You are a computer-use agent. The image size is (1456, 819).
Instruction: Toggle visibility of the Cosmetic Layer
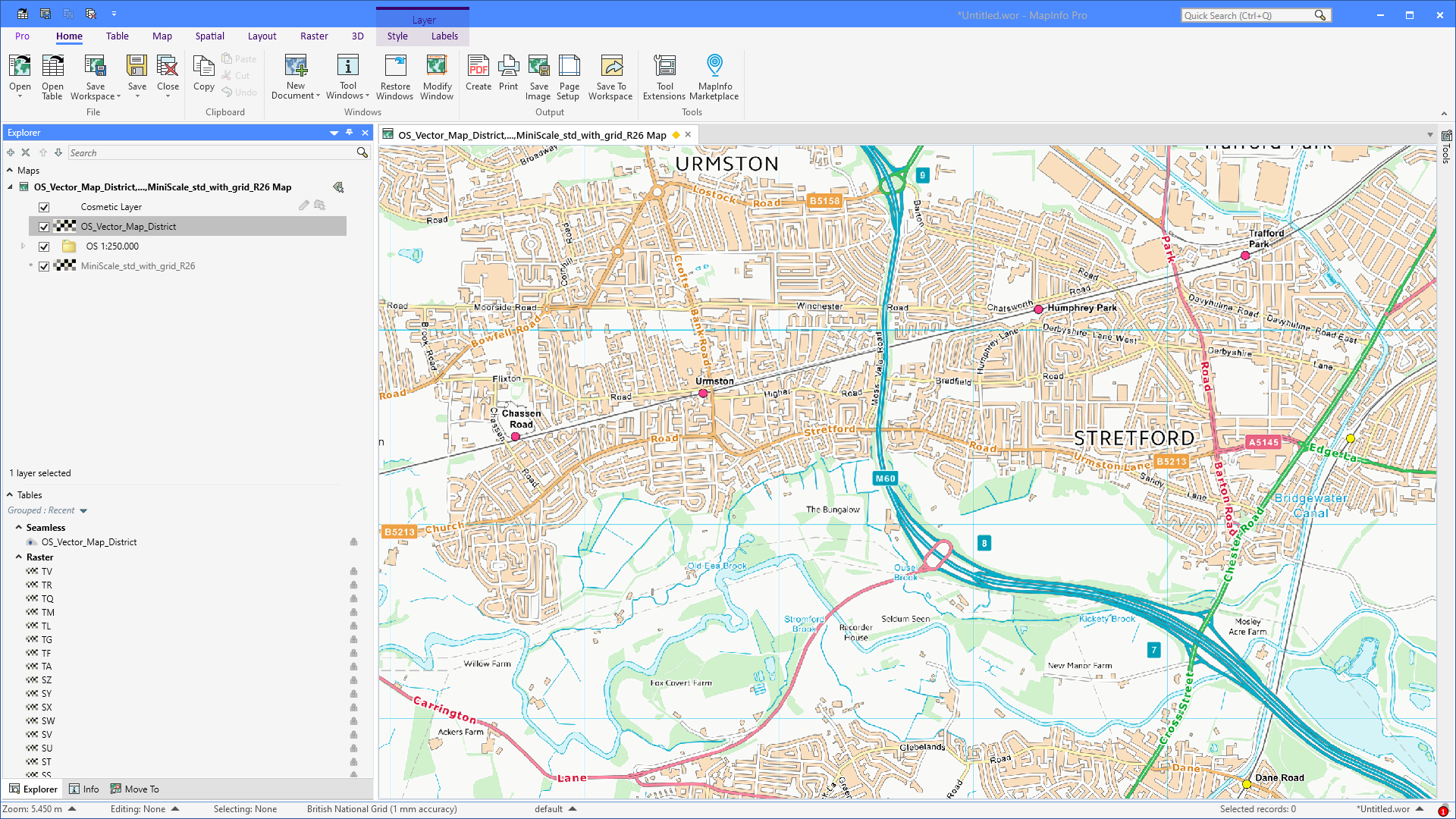(44, 206)
